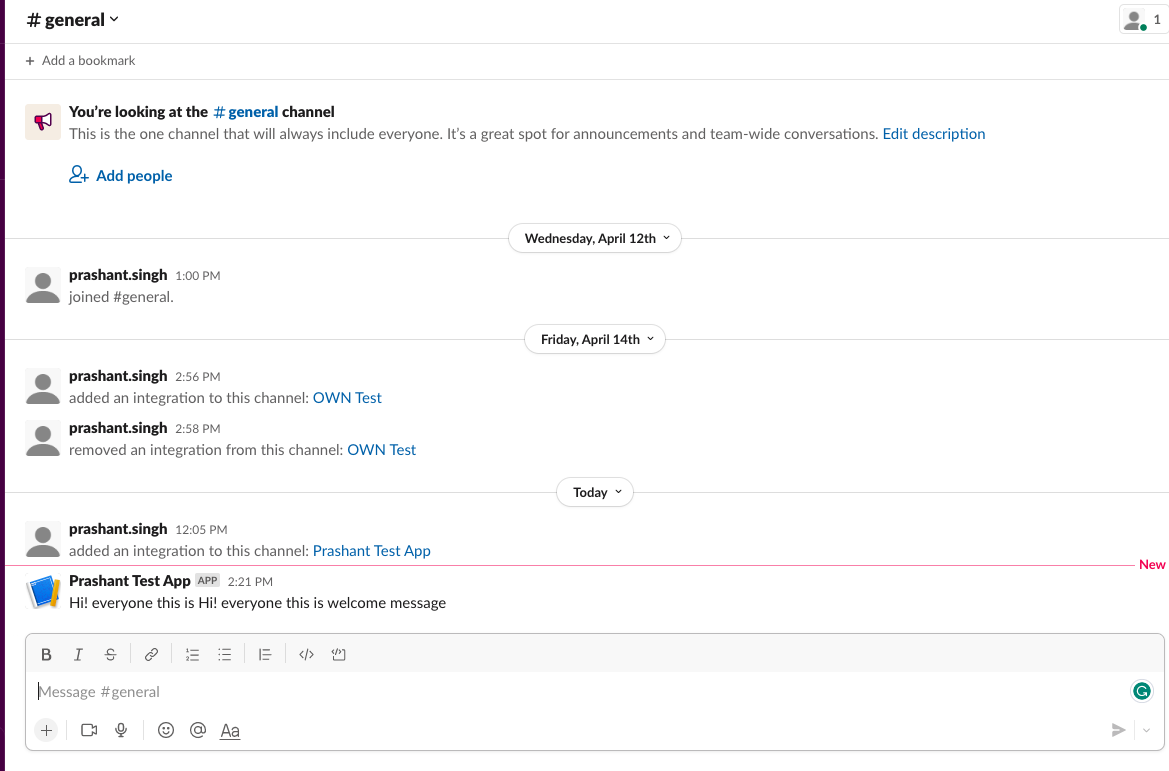Record an audio clip
The width and height of the screenshot is (1169, 771).
click(x=121, y=730)
